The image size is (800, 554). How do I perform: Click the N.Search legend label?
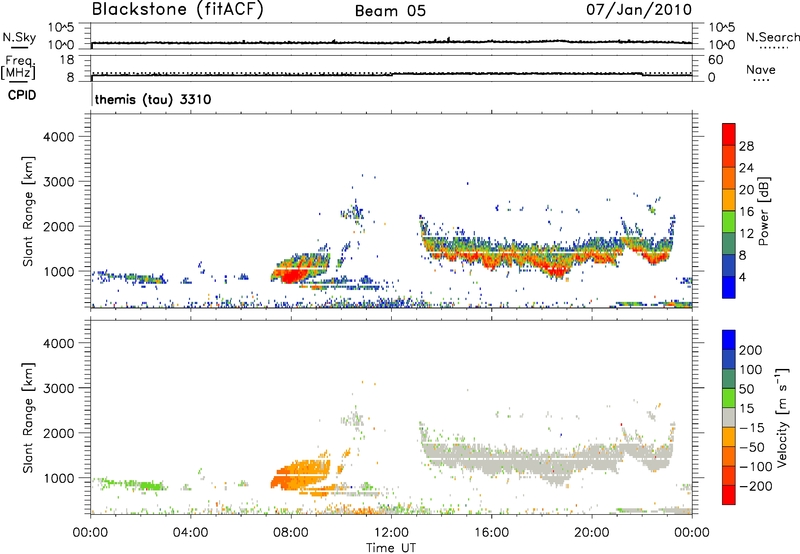[772, 37]
